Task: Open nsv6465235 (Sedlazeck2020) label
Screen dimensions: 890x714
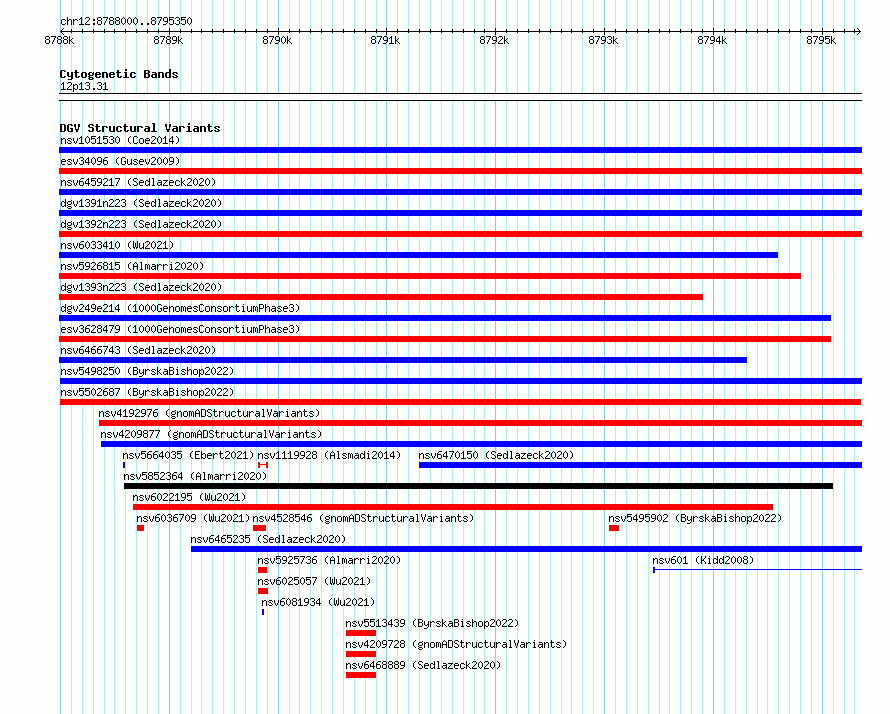Action: [x=268, y=539]
